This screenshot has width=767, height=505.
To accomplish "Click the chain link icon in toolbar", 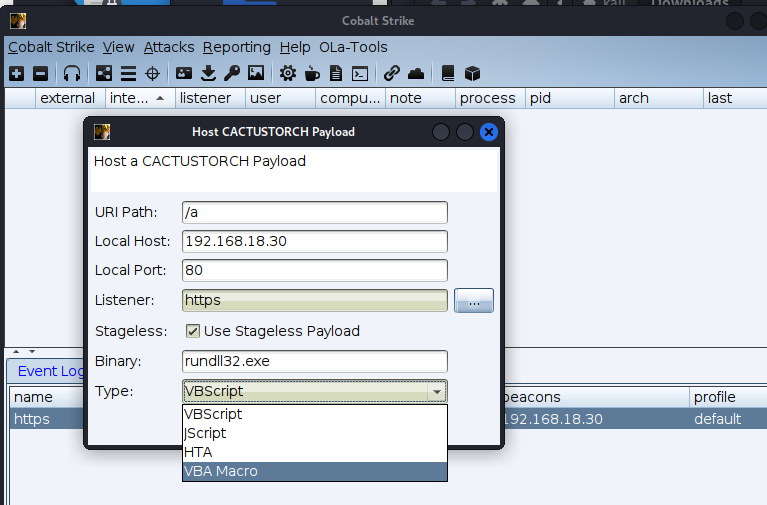I will [392, 73].
